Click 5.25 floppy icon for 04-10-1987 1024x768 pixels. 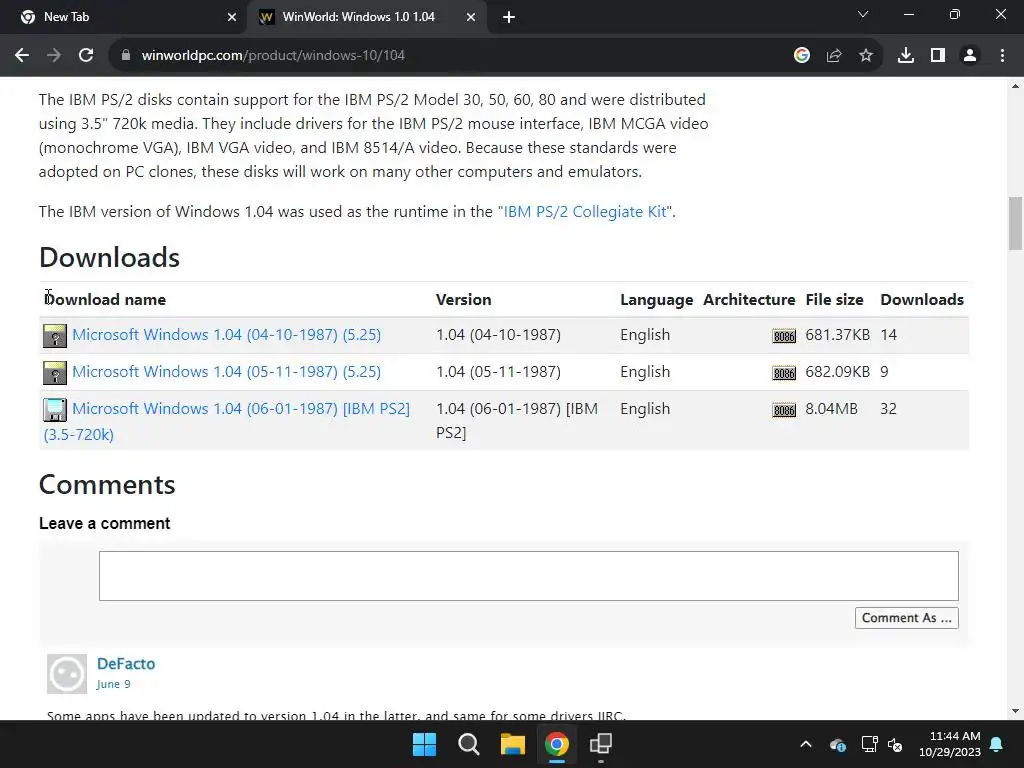tap(55, 336)
